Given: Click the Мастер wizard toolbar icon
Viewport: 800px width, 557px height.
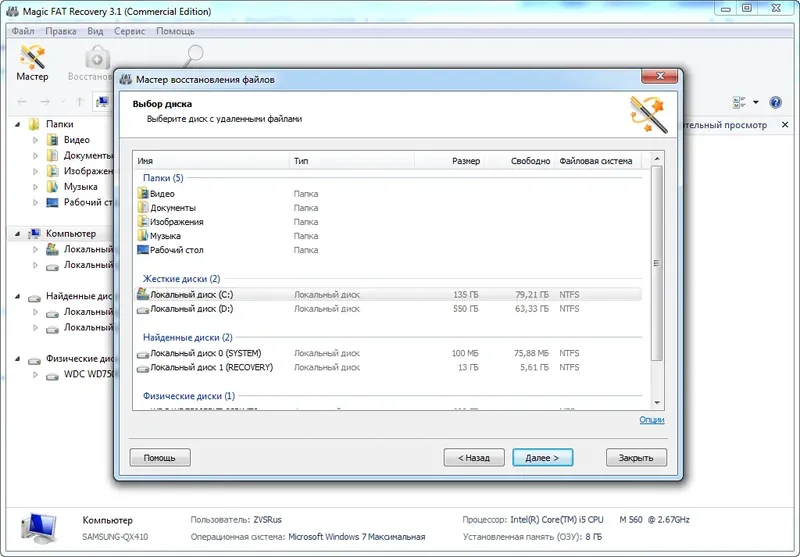Looking at the screenshot, I should (x=32, y=63).
